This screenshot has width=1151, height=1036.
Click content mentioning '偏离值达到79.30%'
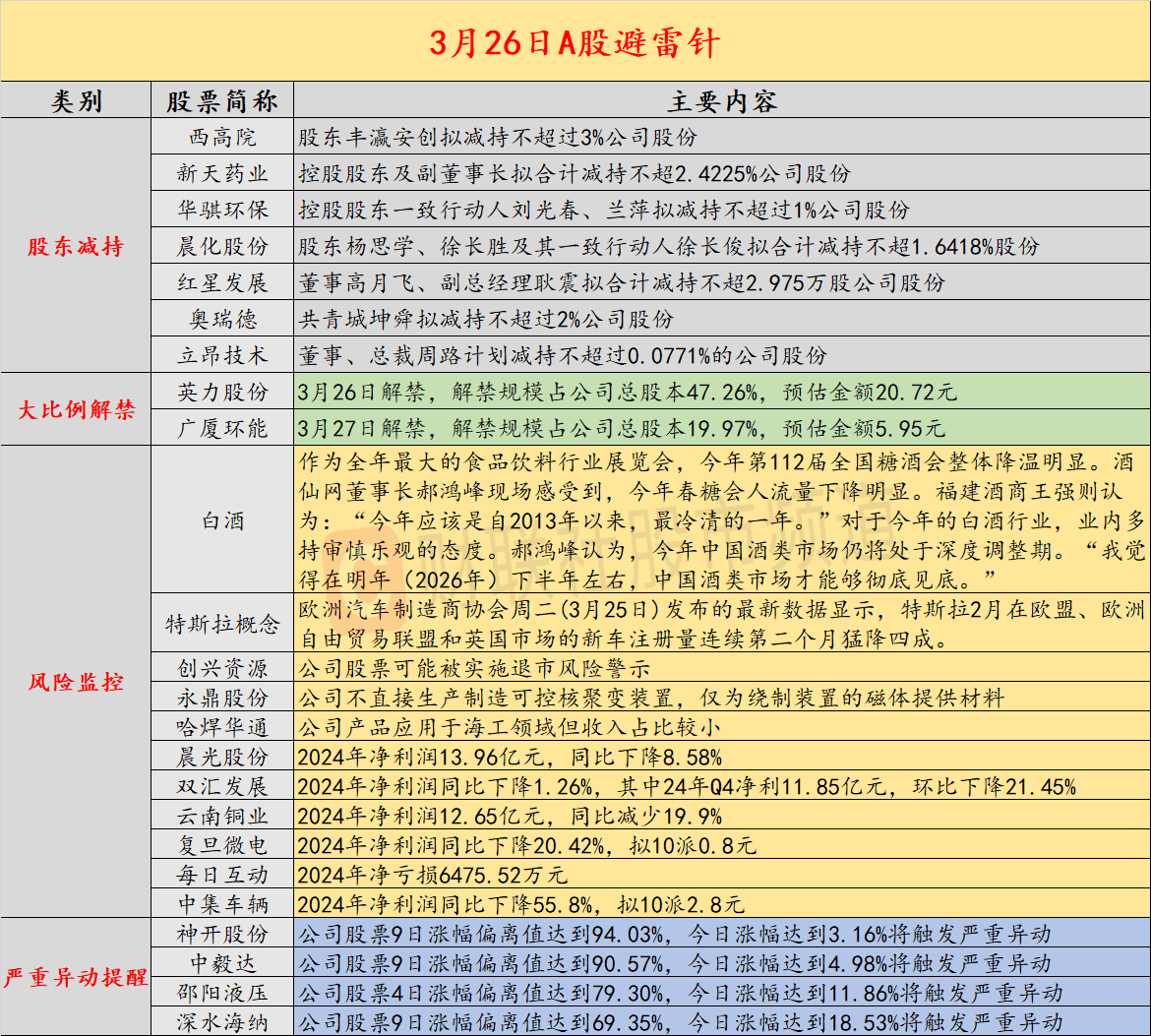coord(680,993)
